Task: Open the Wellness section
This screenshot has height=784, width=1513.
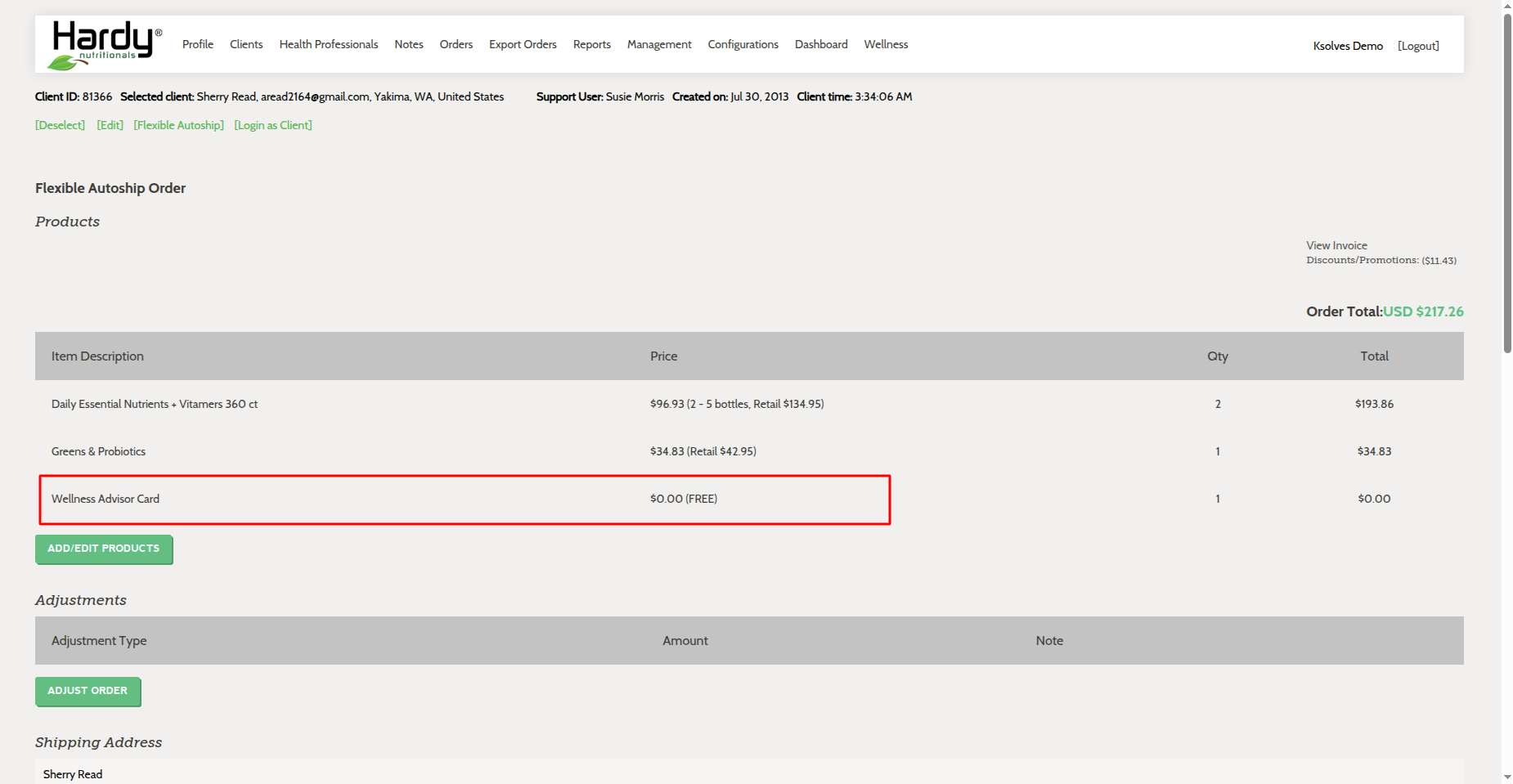Action: click(886, 44)
